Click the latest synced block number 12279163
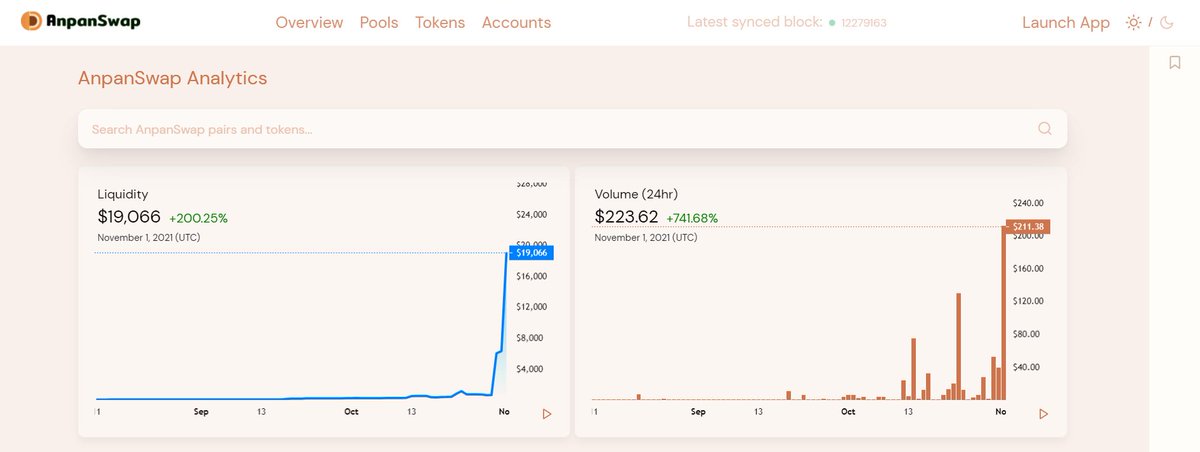 [866, 22]
